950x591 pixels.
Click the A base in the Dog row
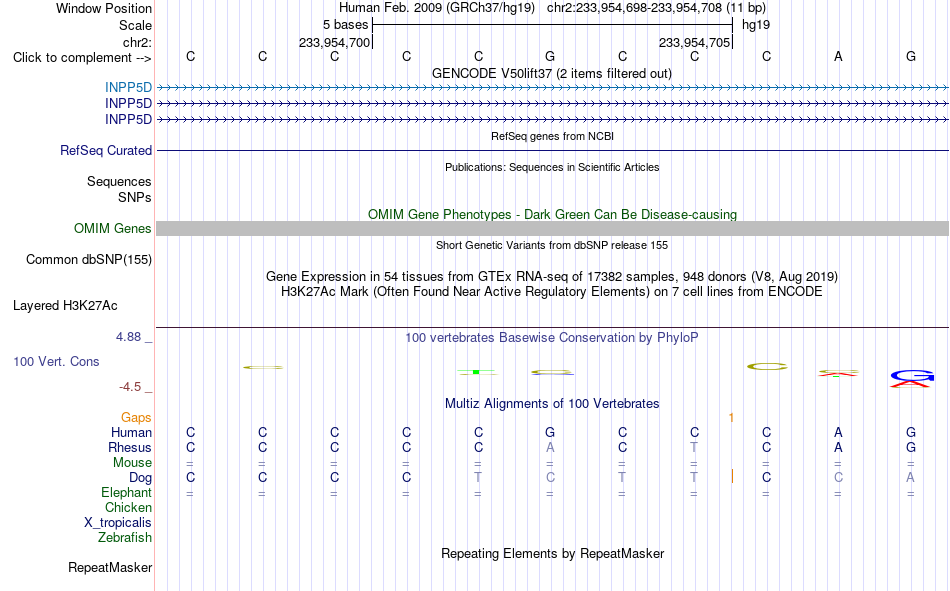(910, 478)
